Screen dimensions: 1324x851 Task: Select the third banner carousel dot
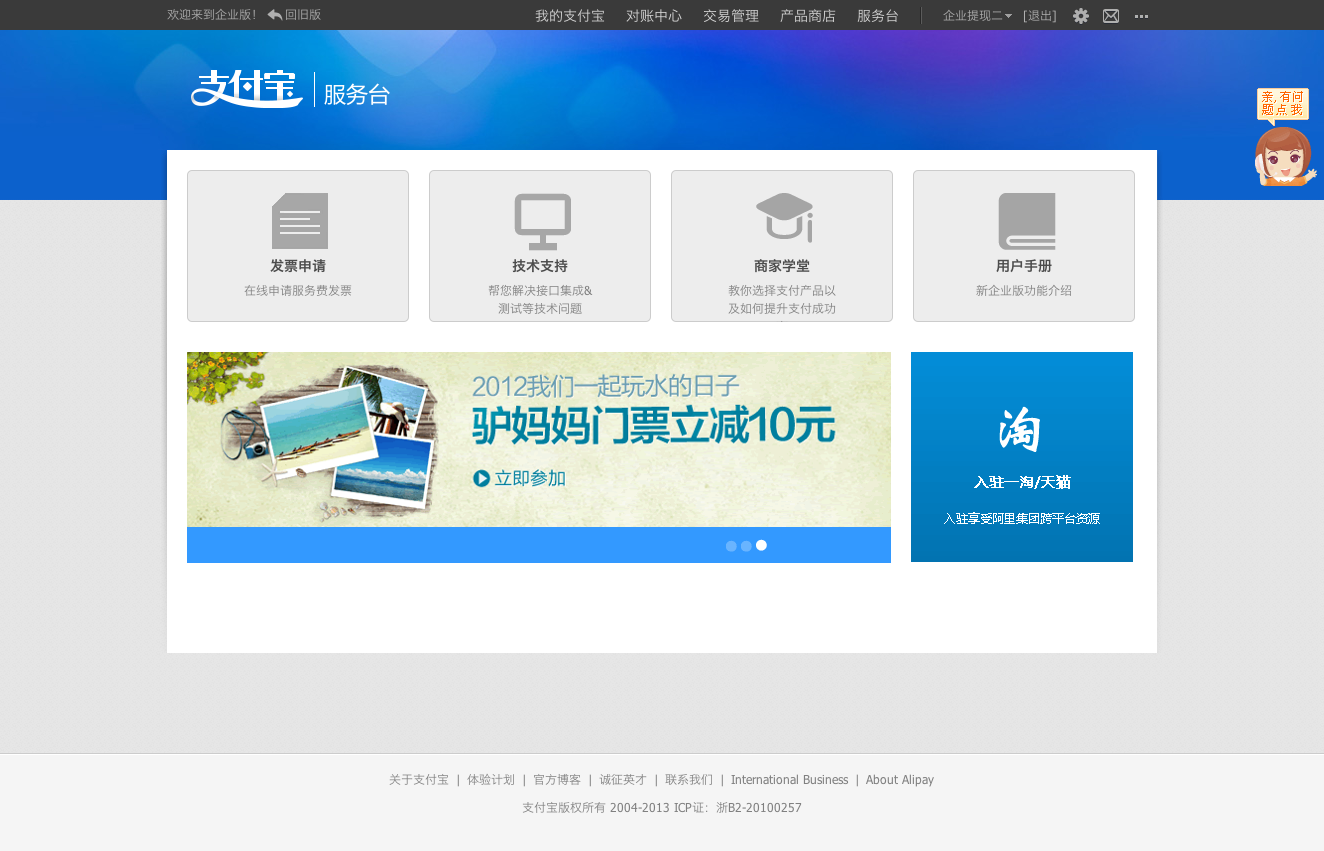pos(761,545)
